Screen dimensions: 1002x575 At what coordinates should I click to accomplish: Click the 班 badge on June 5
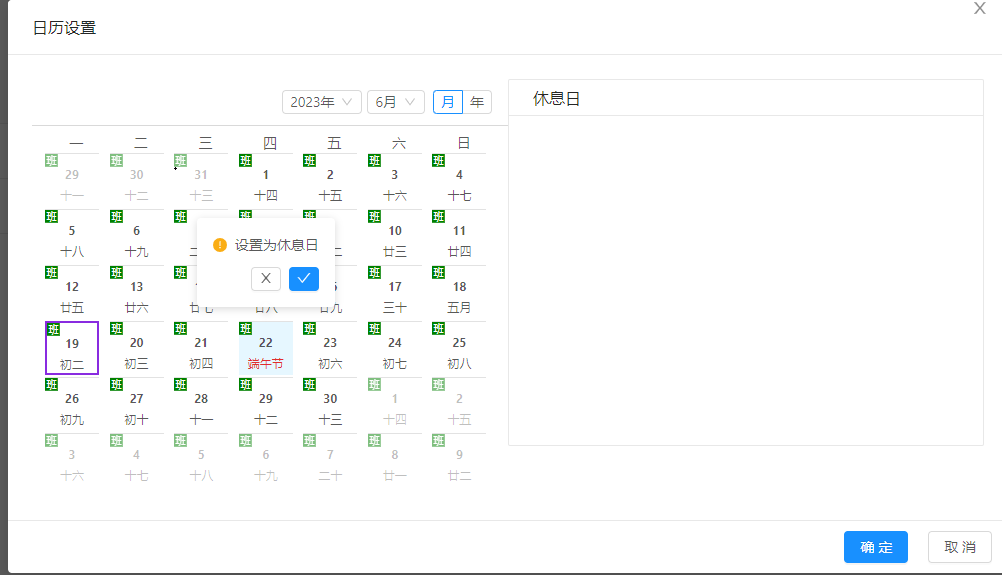[x=52, y=217]
